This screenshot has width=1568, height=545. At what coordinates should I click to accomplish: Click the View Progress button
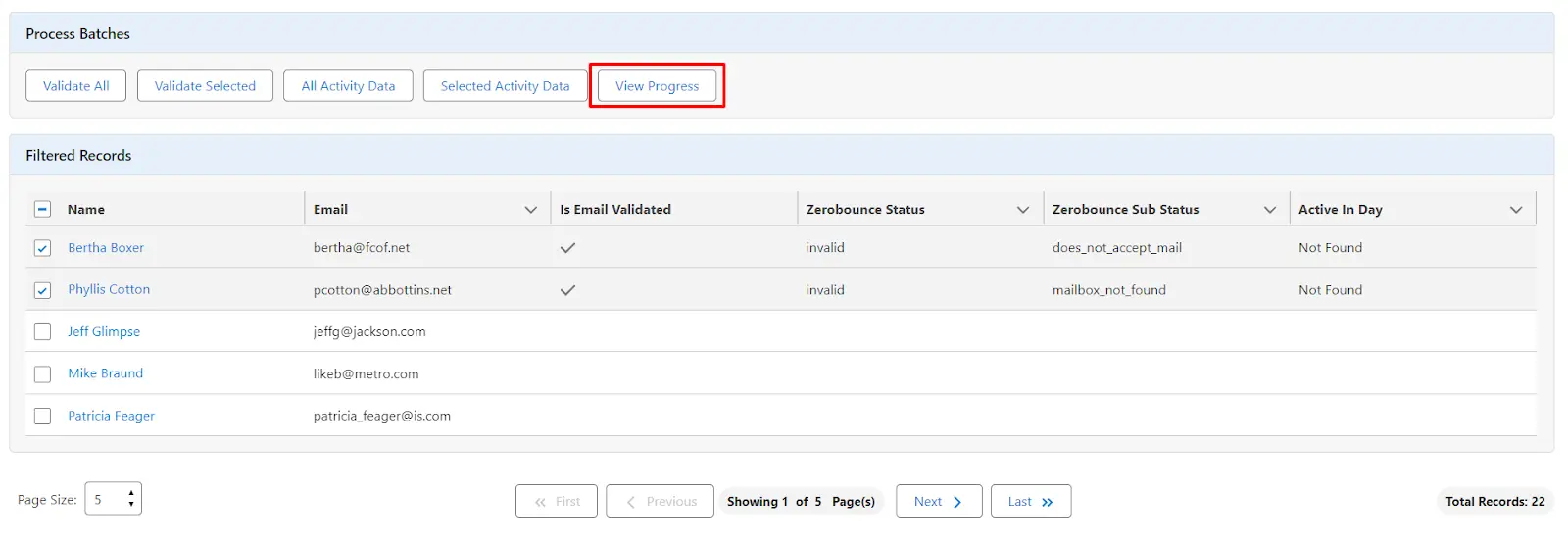coord(657,86)
